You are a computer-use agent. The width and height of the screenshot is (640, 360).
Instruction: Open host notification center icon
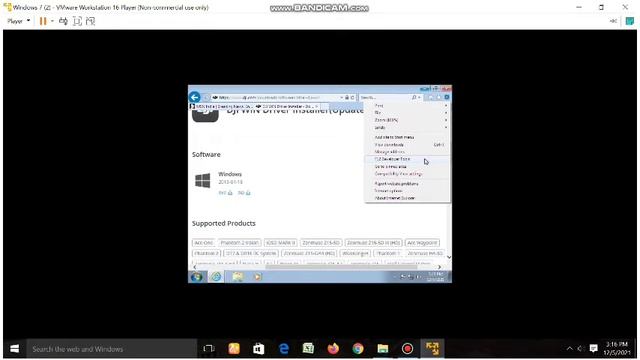(x=593, y=349)
